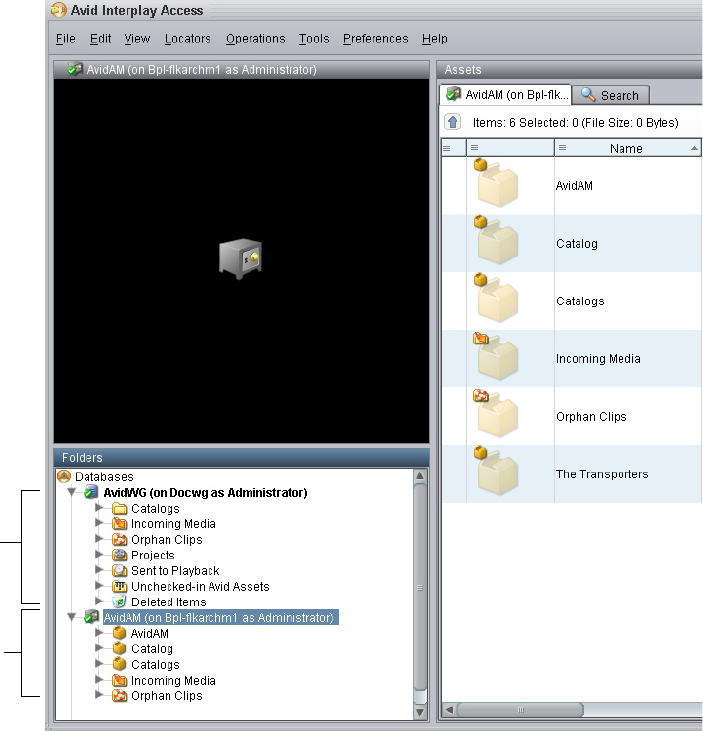Click the Catalogs folder icon in Assets list

(x=496, y=298)
